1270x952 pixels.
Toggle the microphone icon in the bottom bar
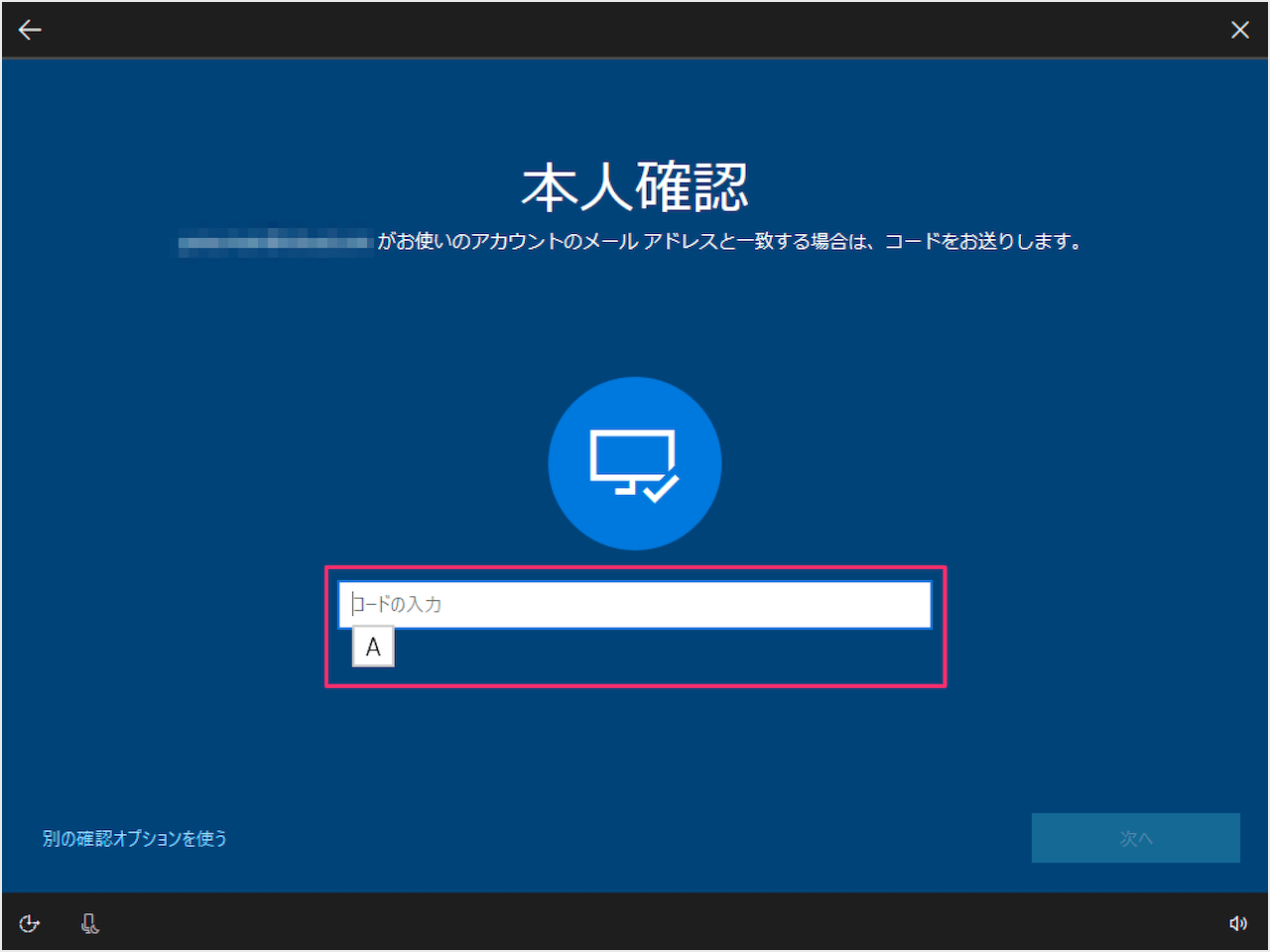tap(89, 923)
